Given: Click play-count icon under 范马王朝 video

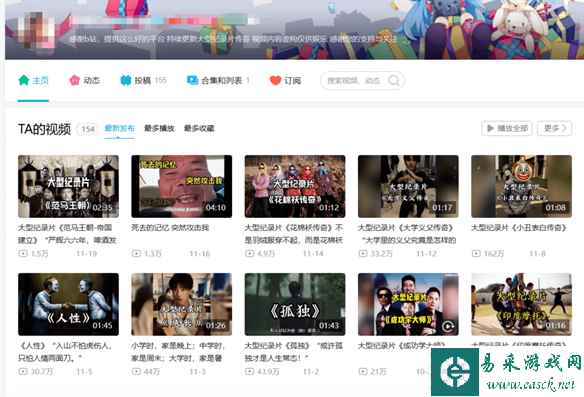Looking at the screenshot, I should (x=23, y=254).
